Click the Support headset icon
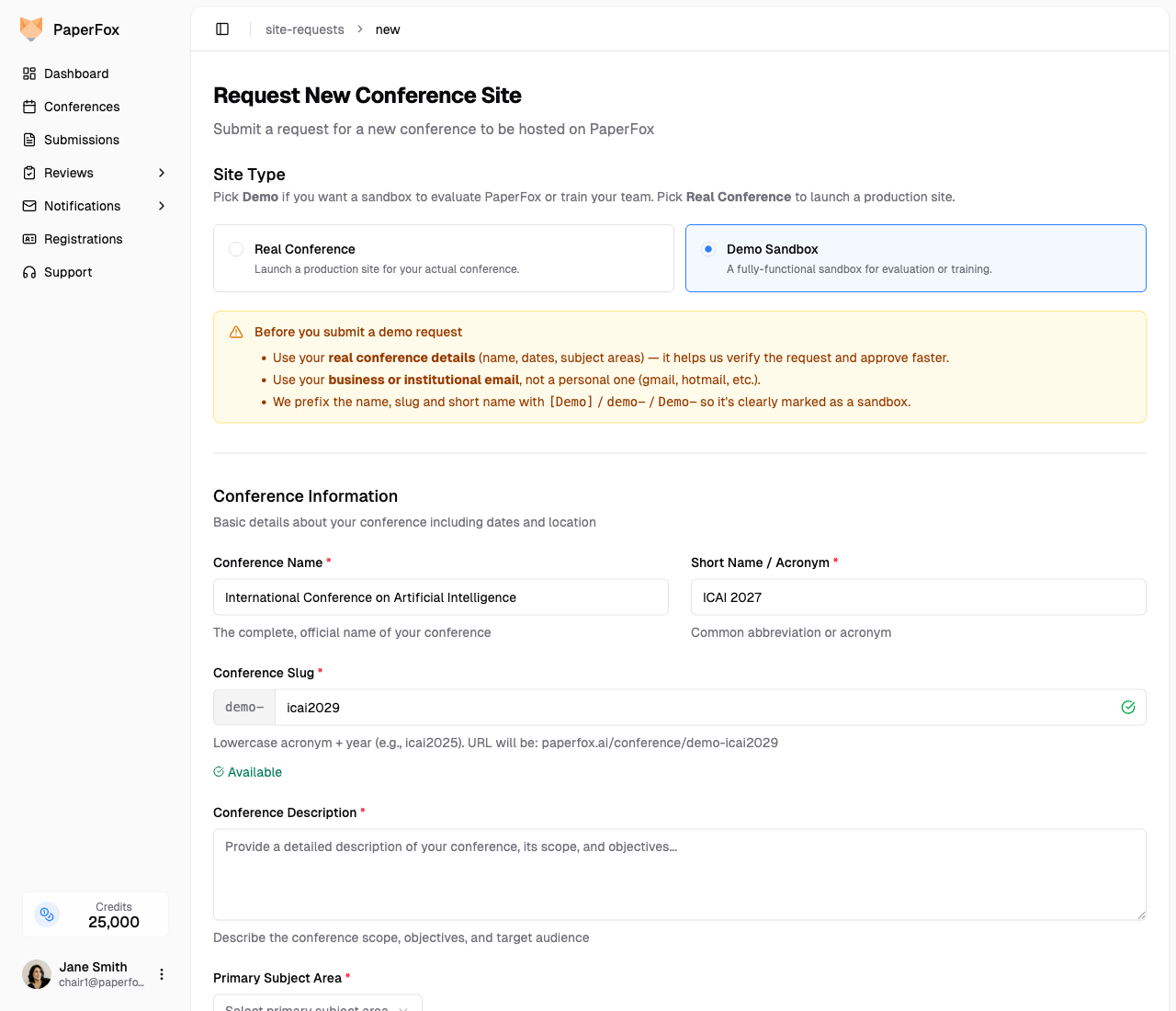This screenshot has height=1011, width=1176. tap(29, 272)
